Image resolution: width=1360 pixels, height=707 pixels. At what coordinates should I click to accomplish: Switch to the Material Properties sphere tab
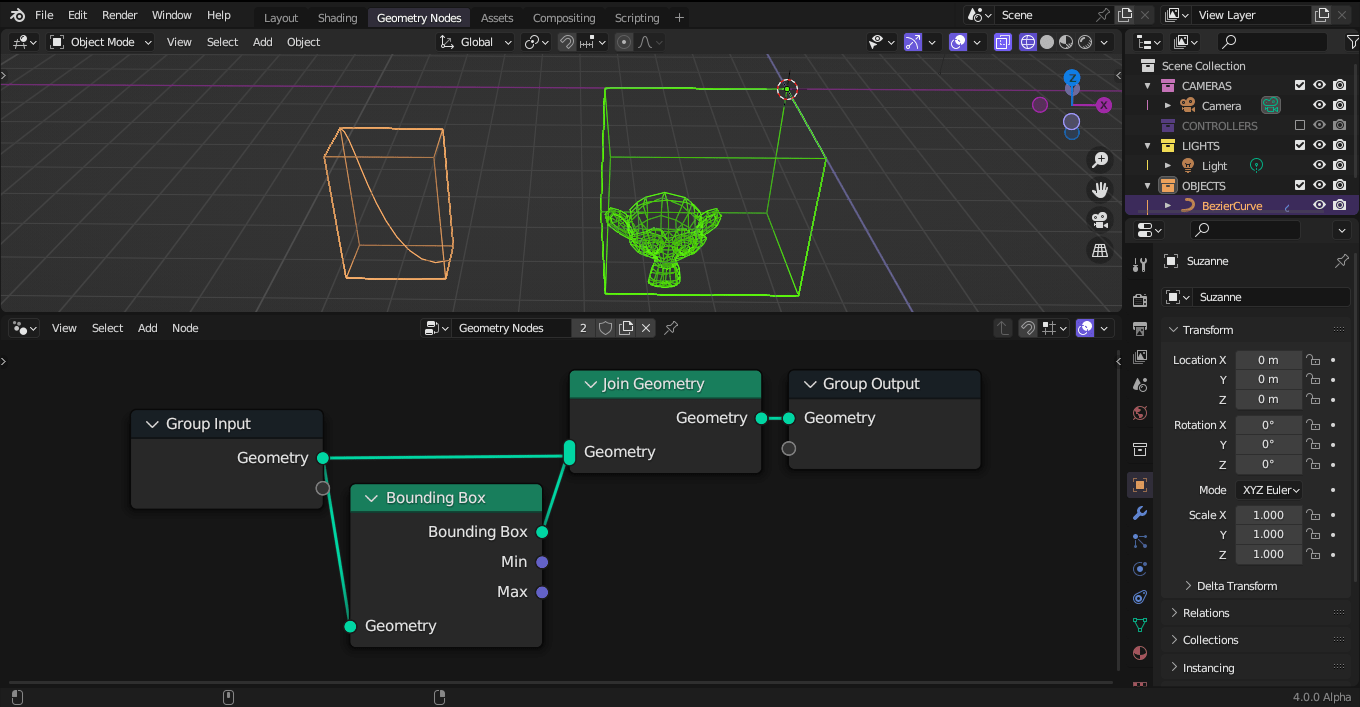click(1140, 653)
